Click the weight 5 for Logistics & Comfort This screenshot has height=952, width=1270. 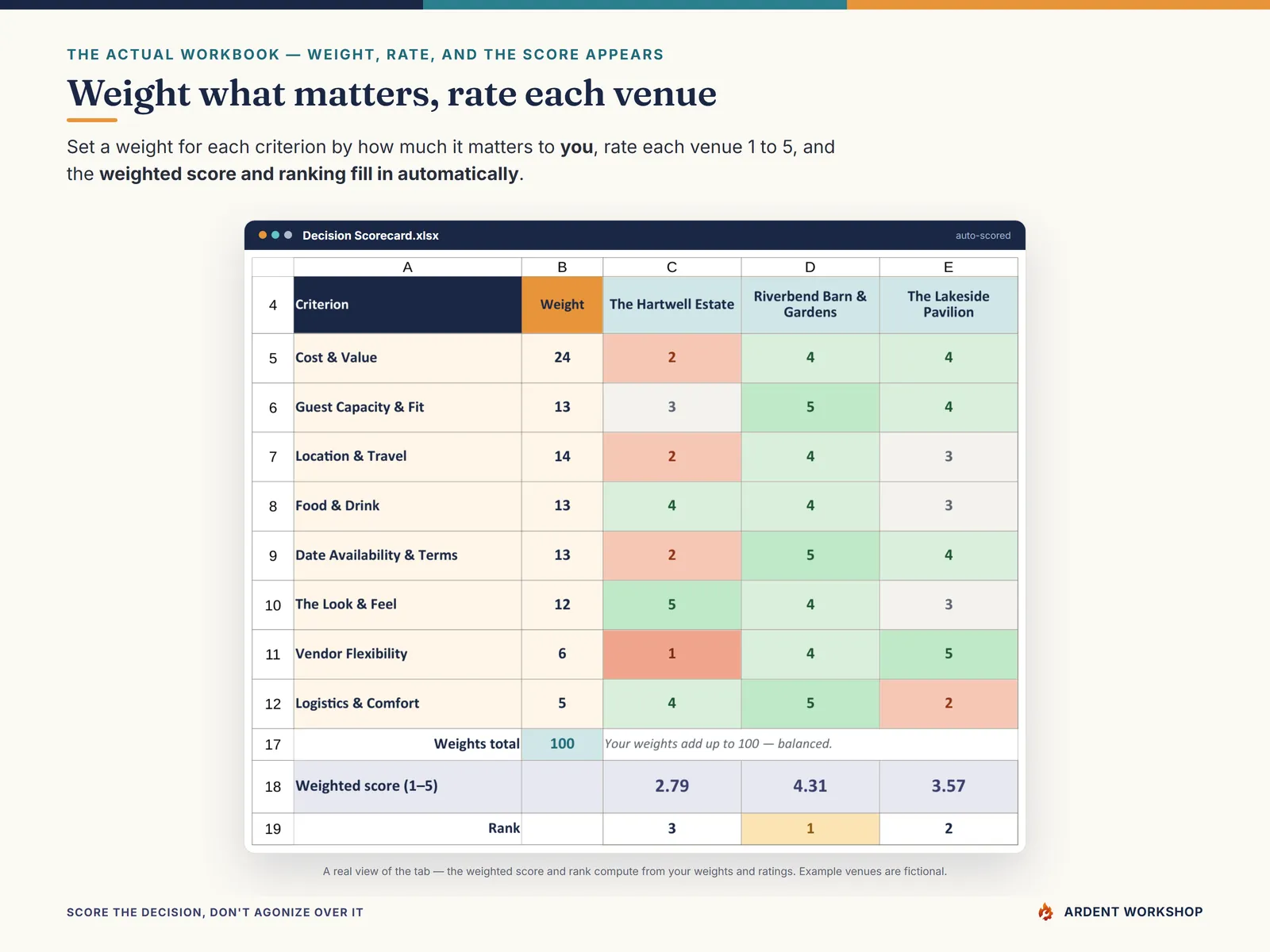[562, 703]
